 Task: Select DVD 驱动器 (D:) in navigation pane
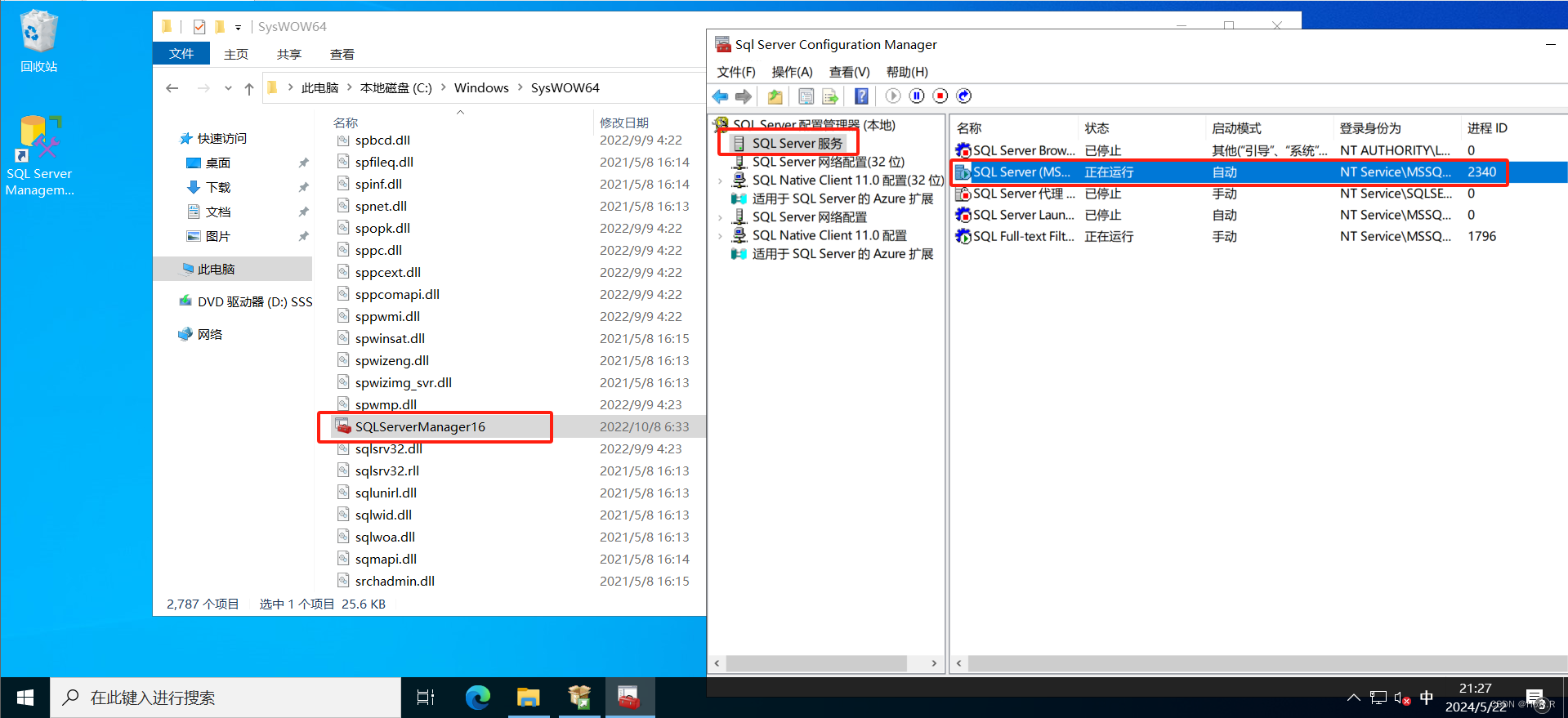tap(254, 301)
